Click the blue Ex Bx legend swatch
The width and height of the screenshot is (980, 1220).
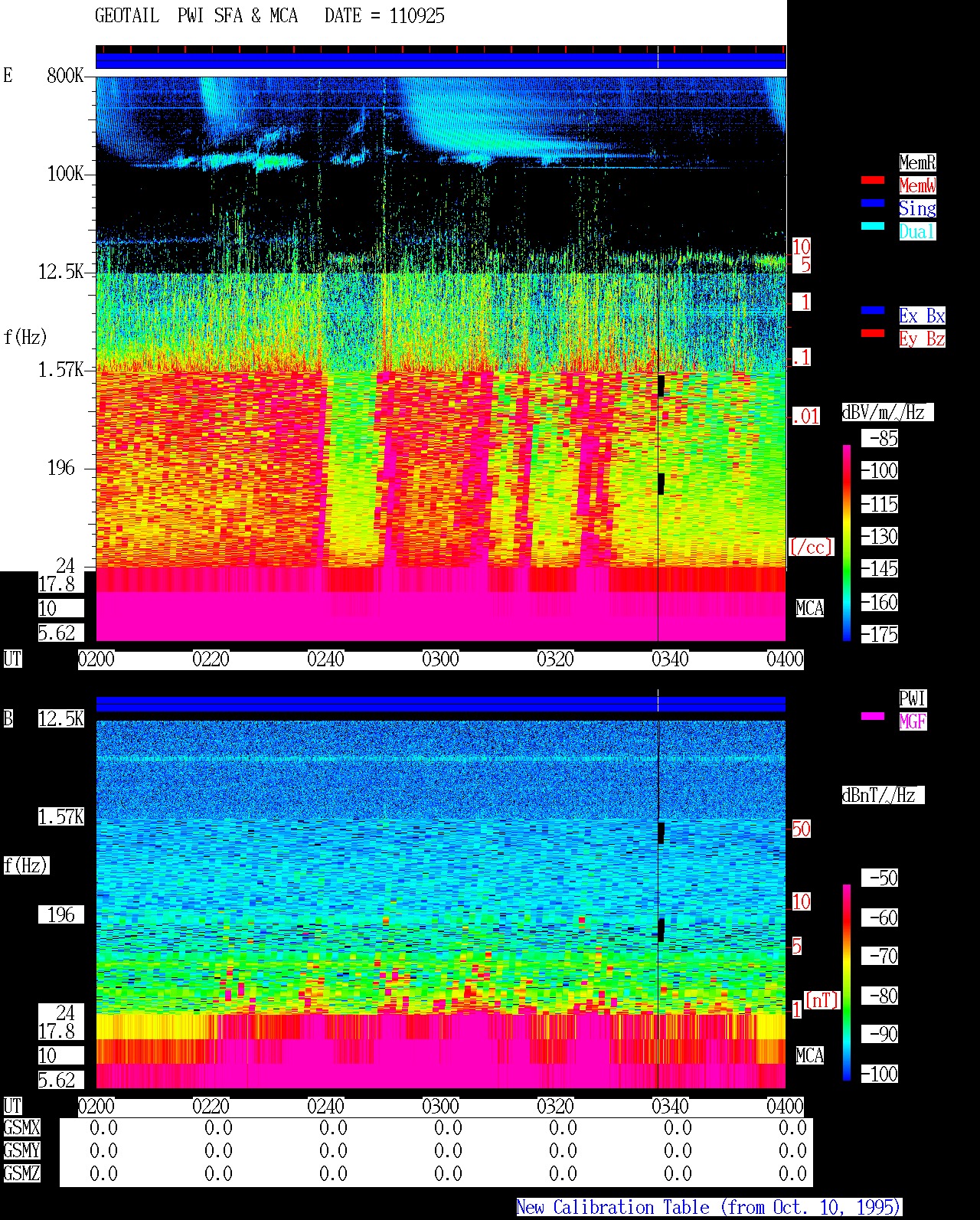pyautogui.click(x=873, y=310)
